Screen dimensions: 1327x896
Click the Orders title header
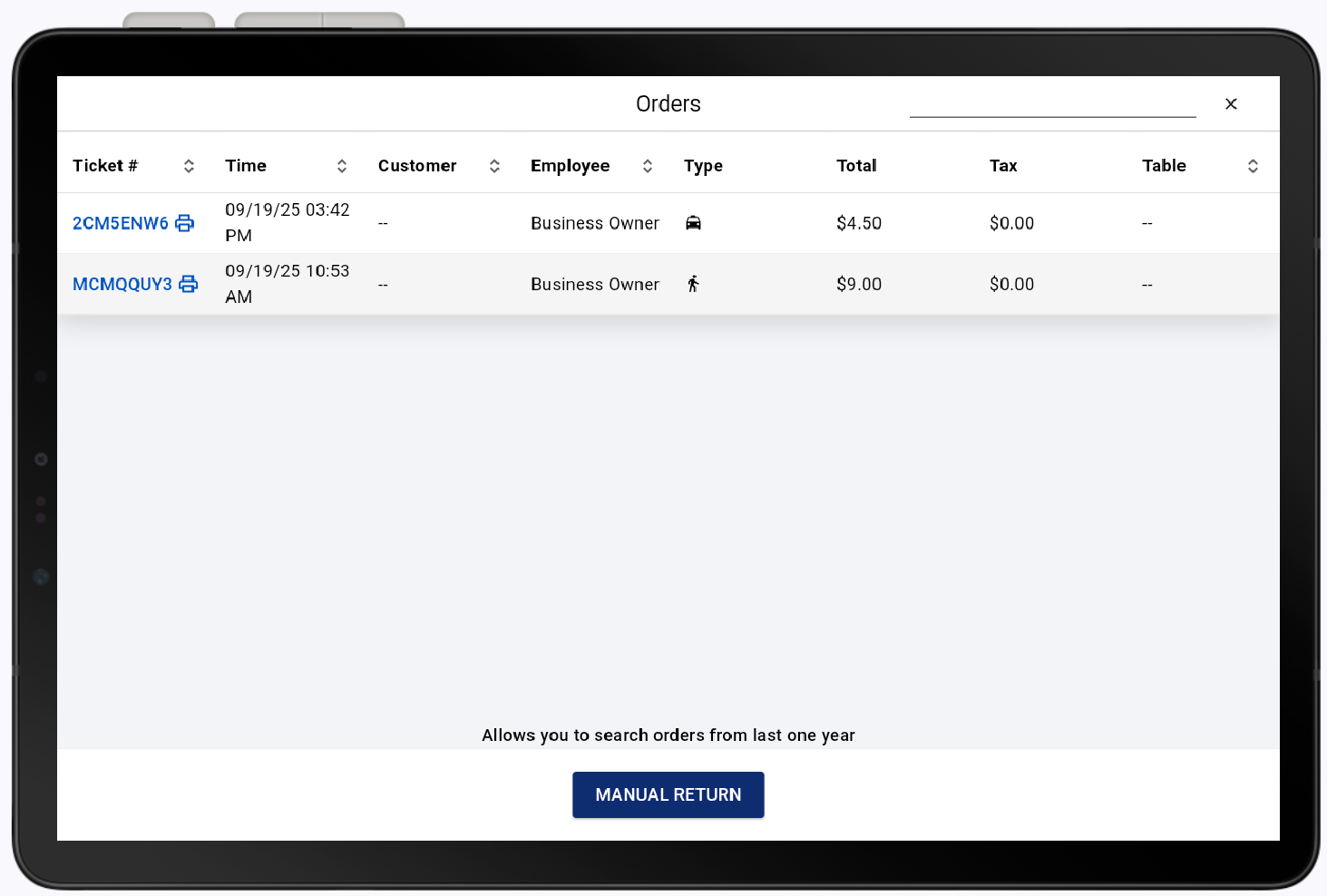(x=668, y=103)
